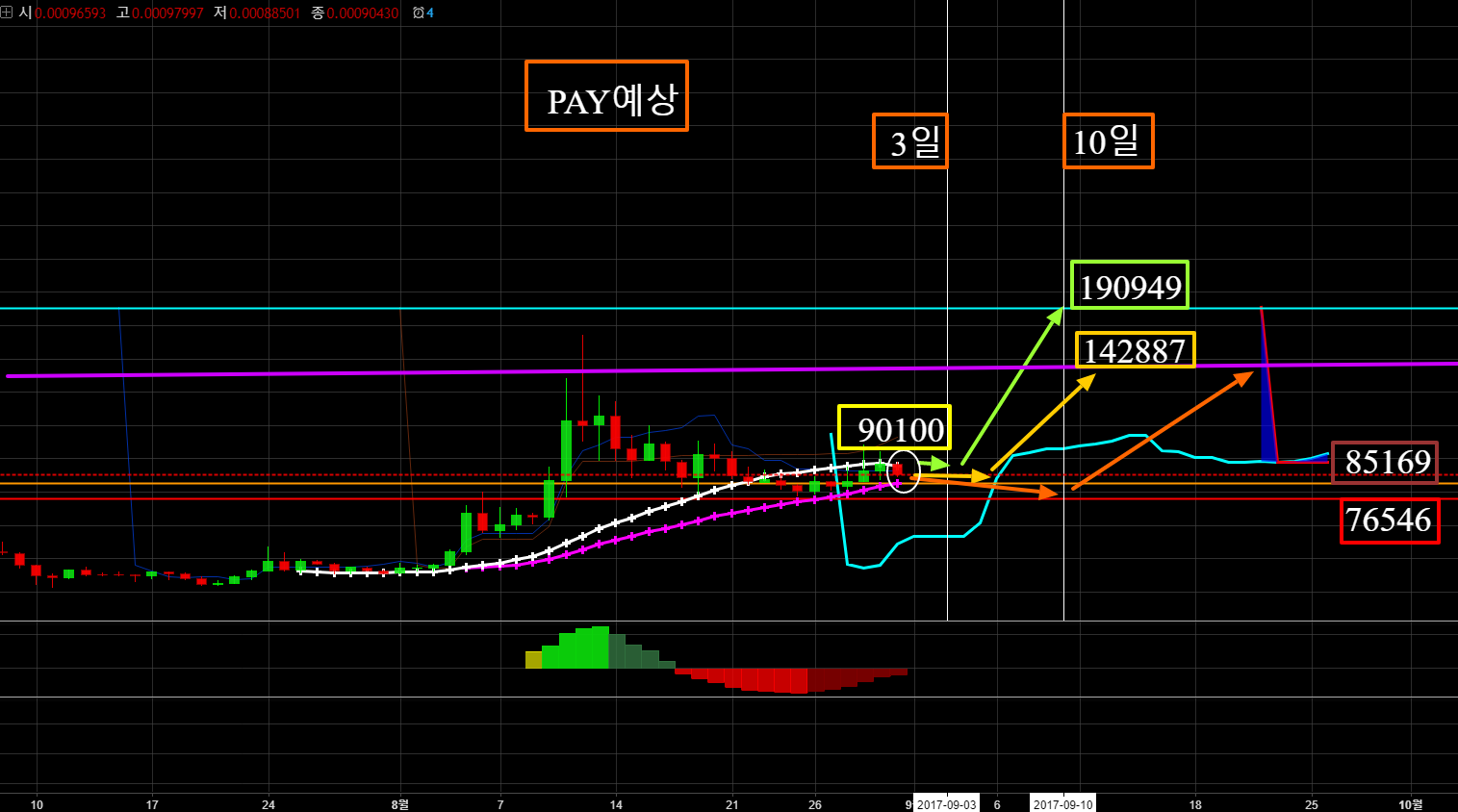Click the 26 date tick on time axis
Image resolution: width=1458 pixels, height=812 pixels.
pos(815,804)
